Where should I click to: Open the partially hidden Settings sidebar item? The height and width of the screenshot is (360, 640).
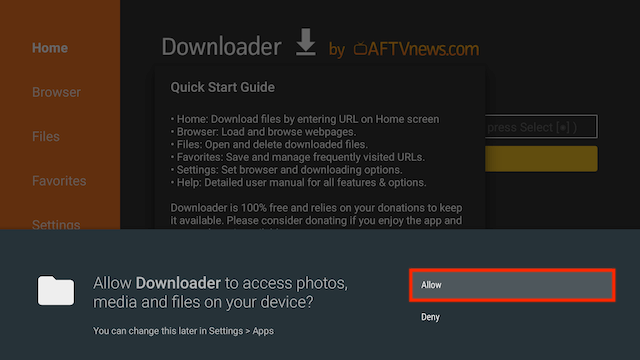pos(56,224)
